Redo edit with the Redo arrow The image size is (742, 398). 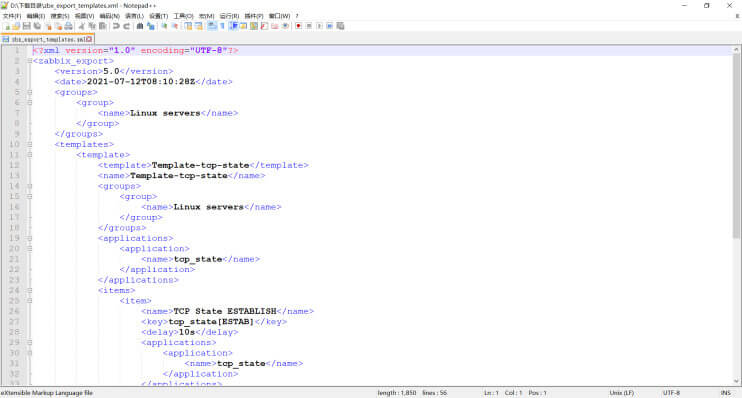pos(127,26)
